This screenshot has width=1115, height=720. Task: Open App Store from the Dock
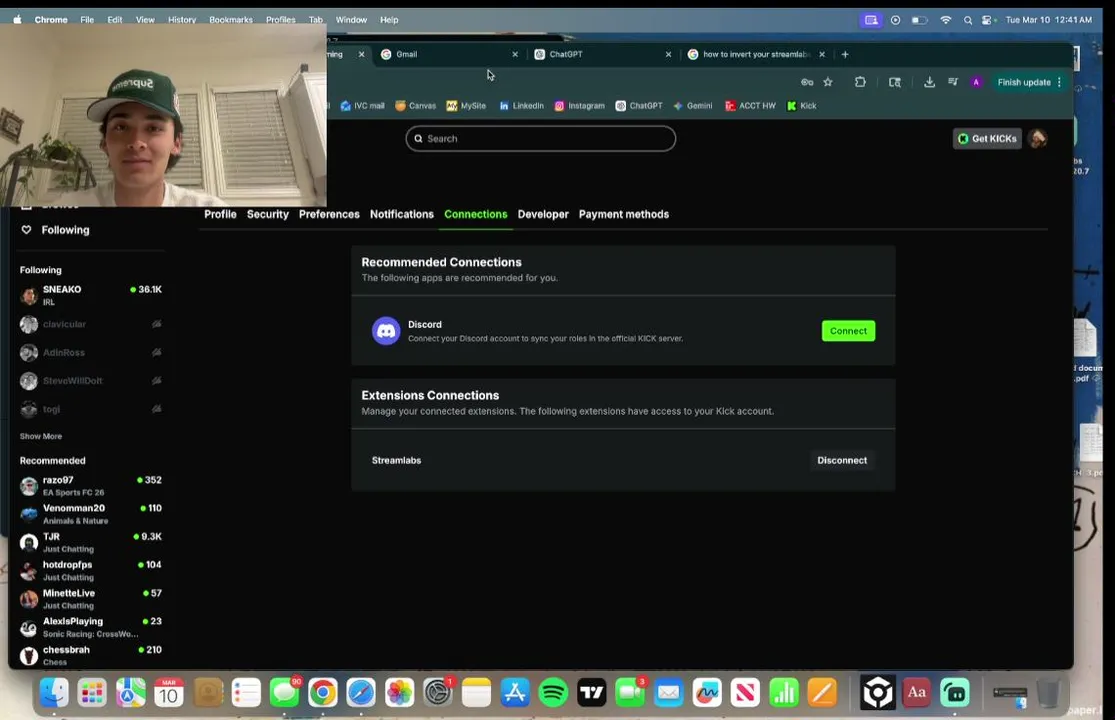(x=515, y=692)
